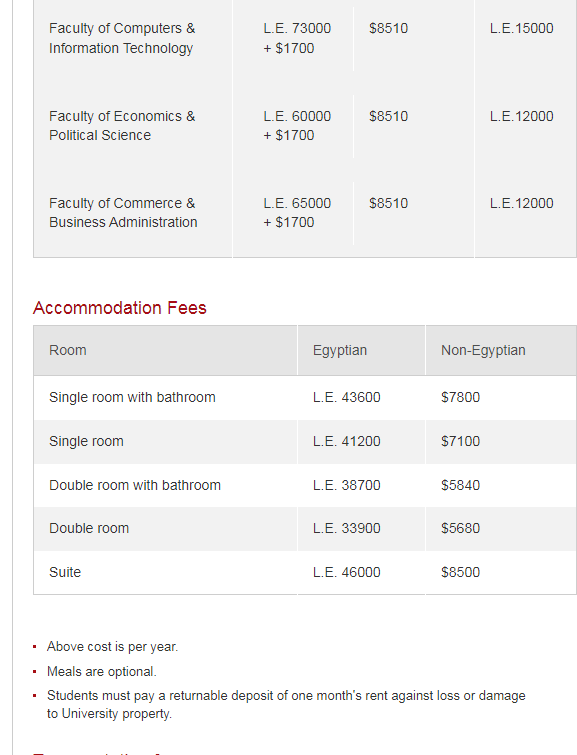Click the Suite row label
Screen dimensions: 577x755
tap(65, 572)
